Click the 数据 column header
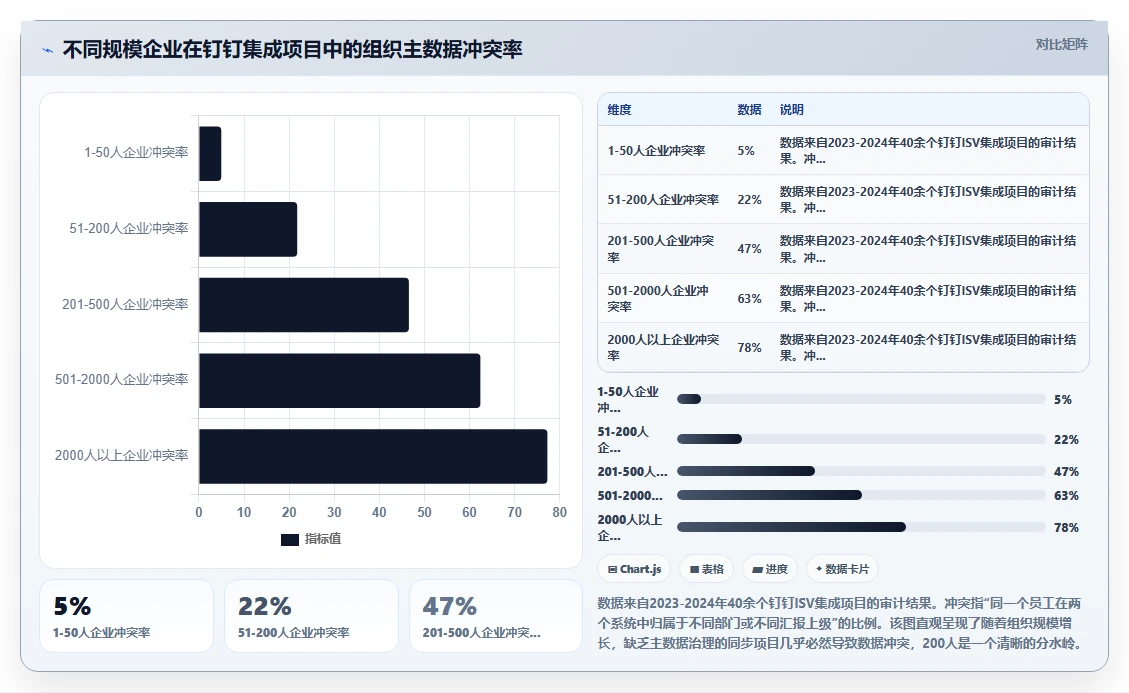This screenshot has height=693, width=1129. [x=749, y=109]
